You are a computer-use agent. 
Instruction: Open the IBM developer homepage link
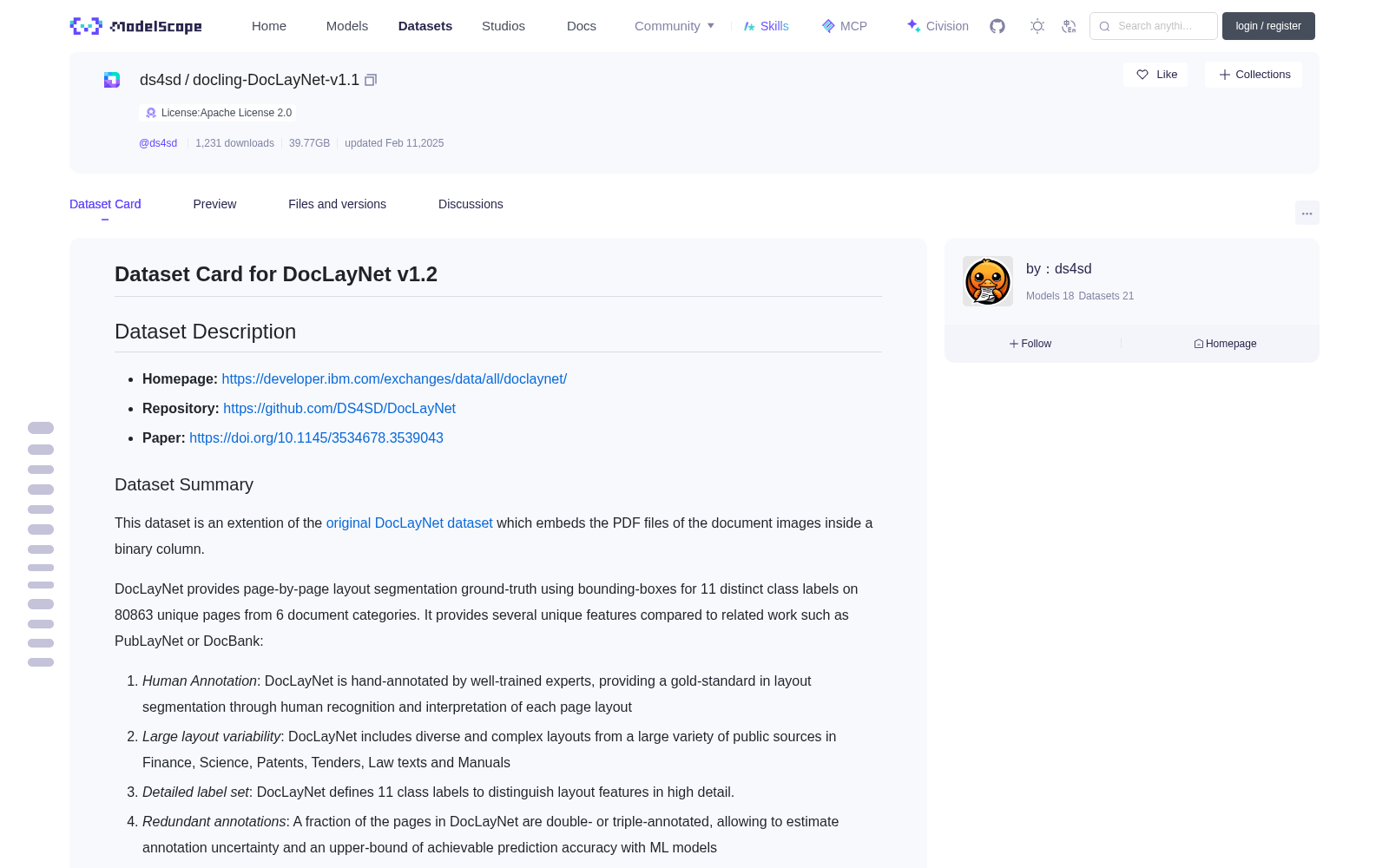coord(394,379)
